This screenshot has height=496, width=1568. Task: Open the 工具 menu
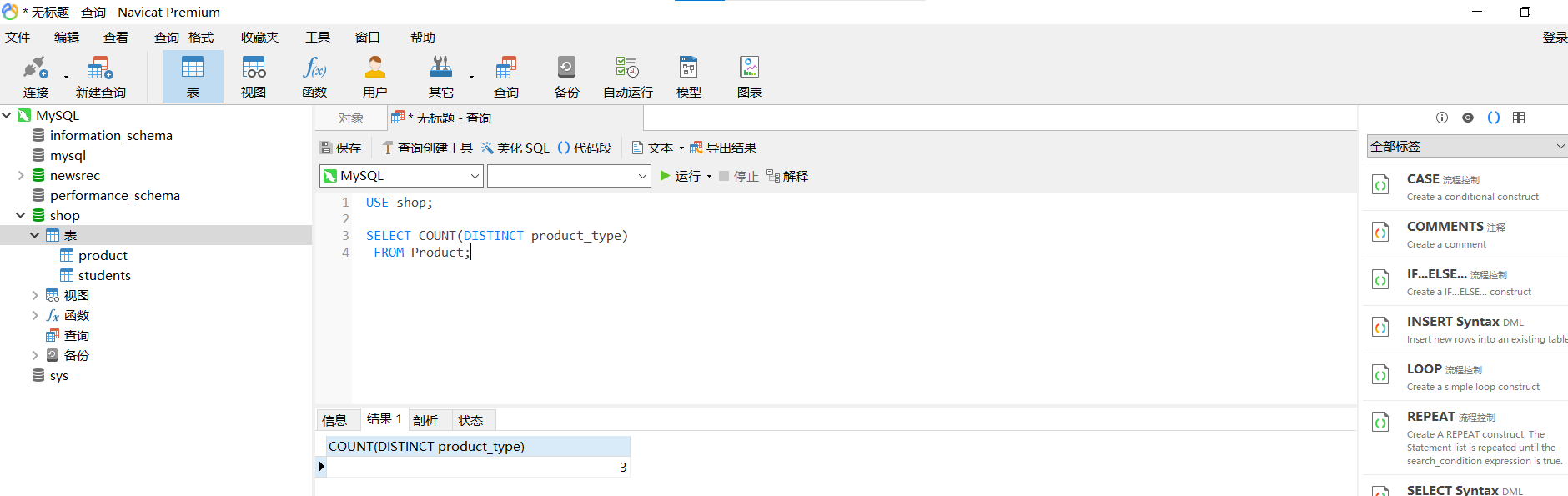[x=318, y=37]
